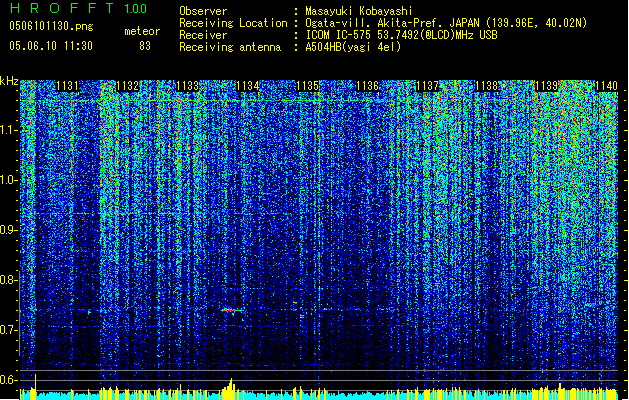The width and height of the screenshot is (629, 400).
Task: Click the 0.7 kHz axis label
Action: click(8, 330)
